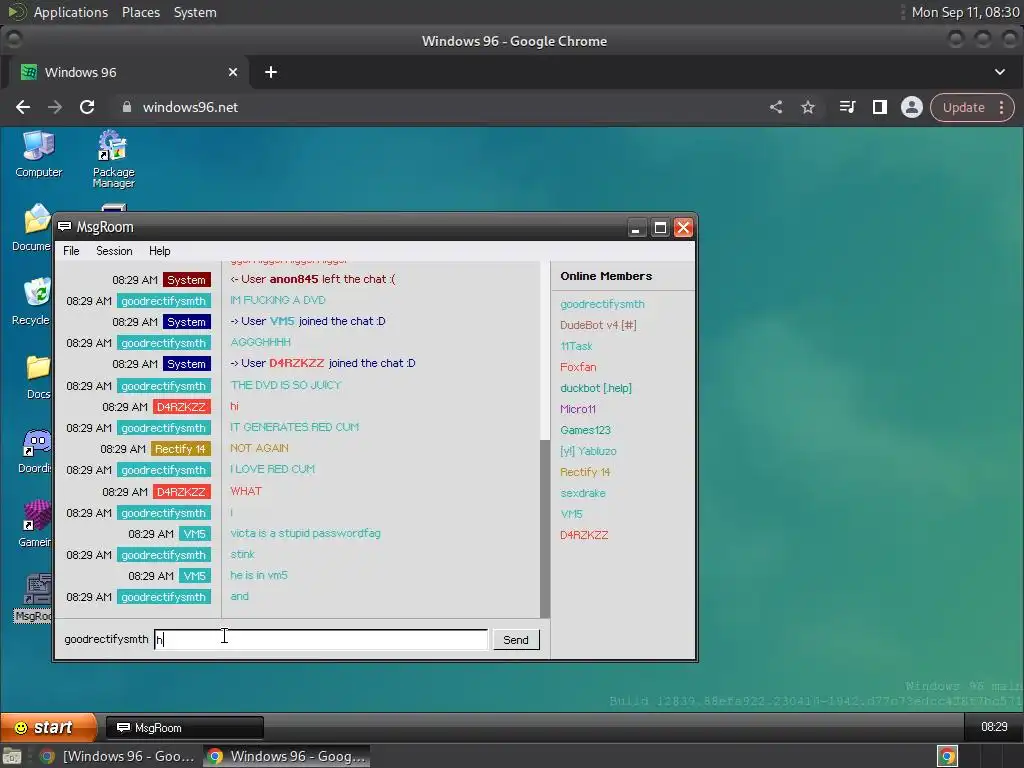Minimize the MsgRoom window
The width and height of the screenshot is (1024, 768).
point(635,227)
